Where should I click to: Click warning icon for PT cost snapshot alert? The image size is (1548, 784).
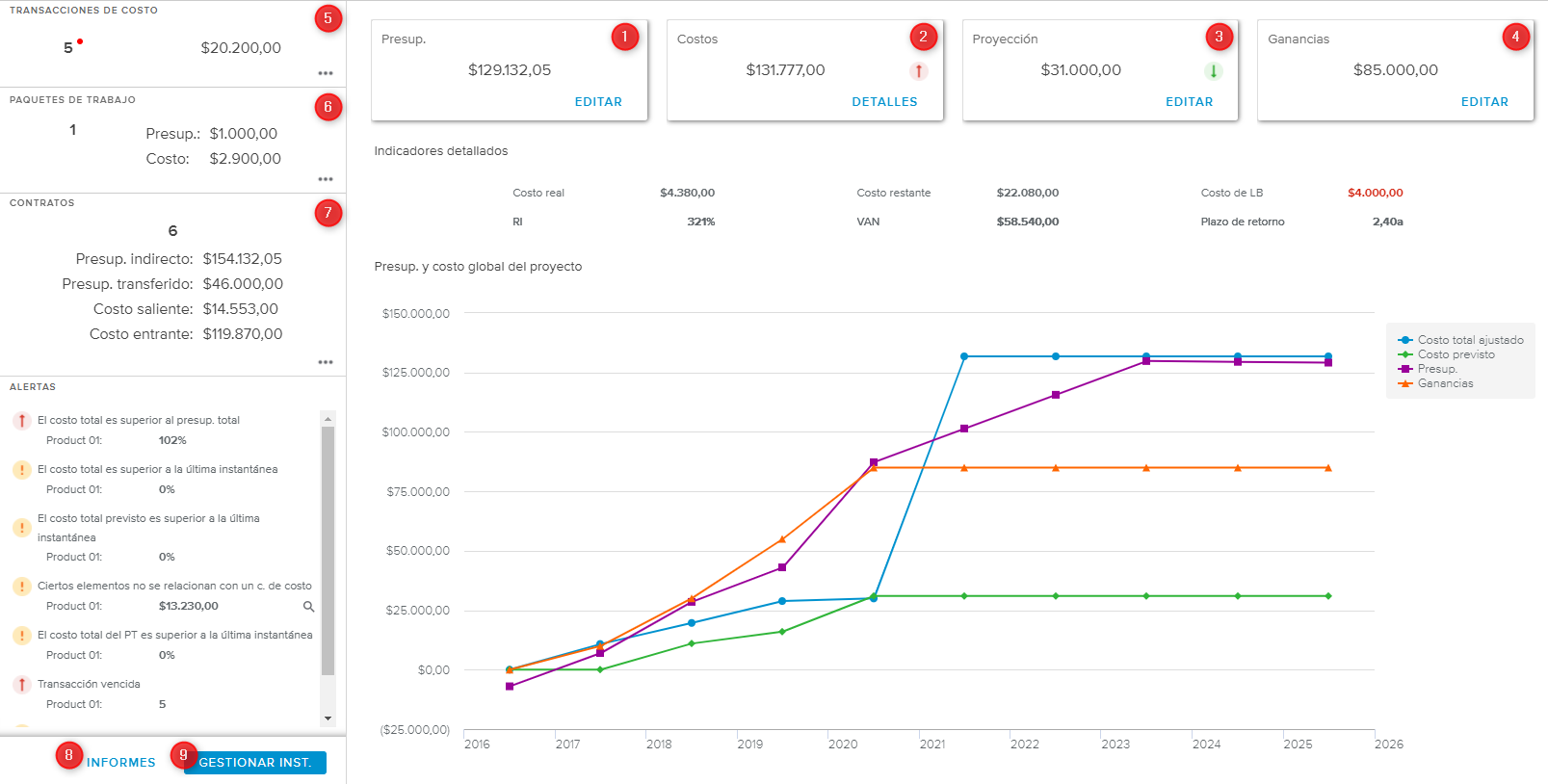pyautogui.click(x=22, y=636)
